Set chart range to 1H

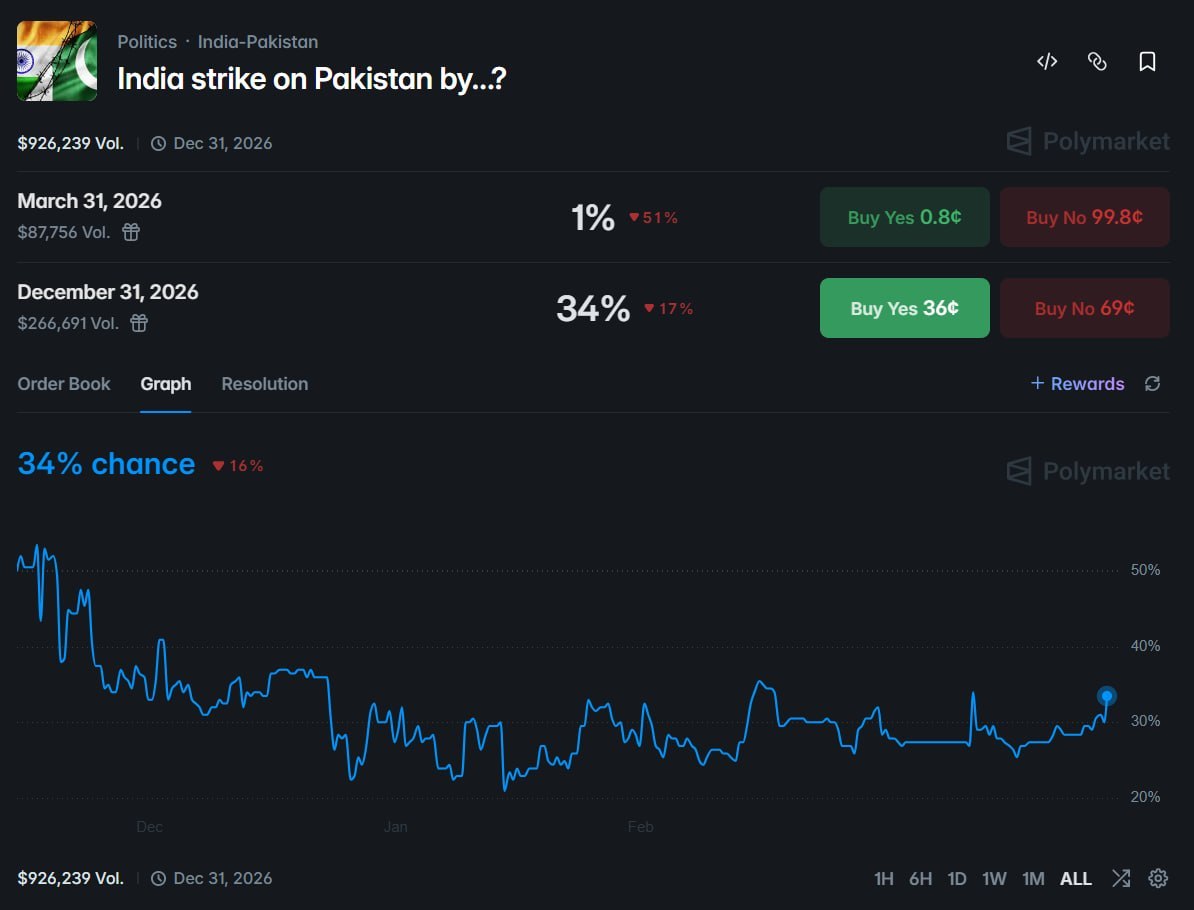[x=883, y=879]
